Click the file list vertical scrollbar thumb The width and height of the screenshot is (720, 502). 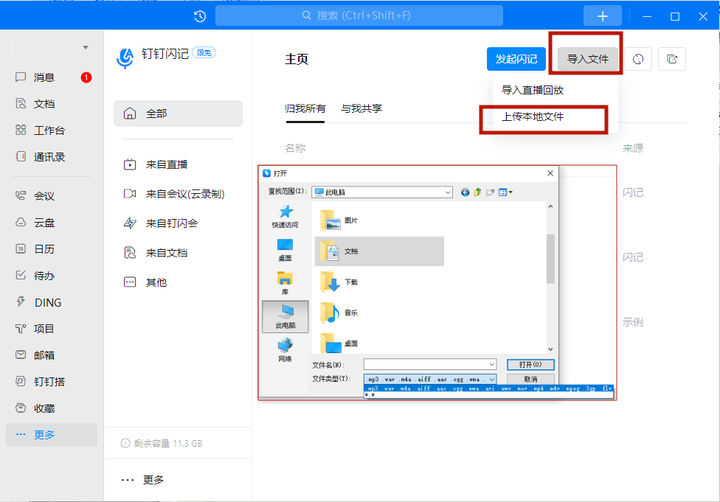click(550, 259)
